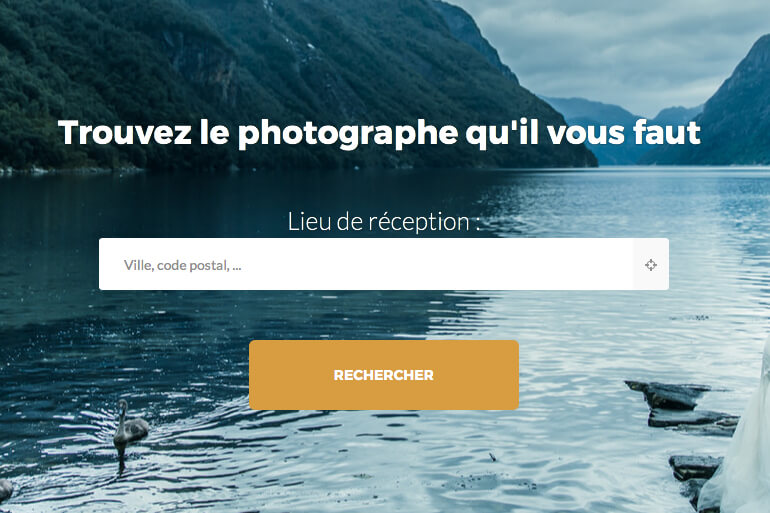Click the orange RECHERCHER button

[x=384, y=375]
